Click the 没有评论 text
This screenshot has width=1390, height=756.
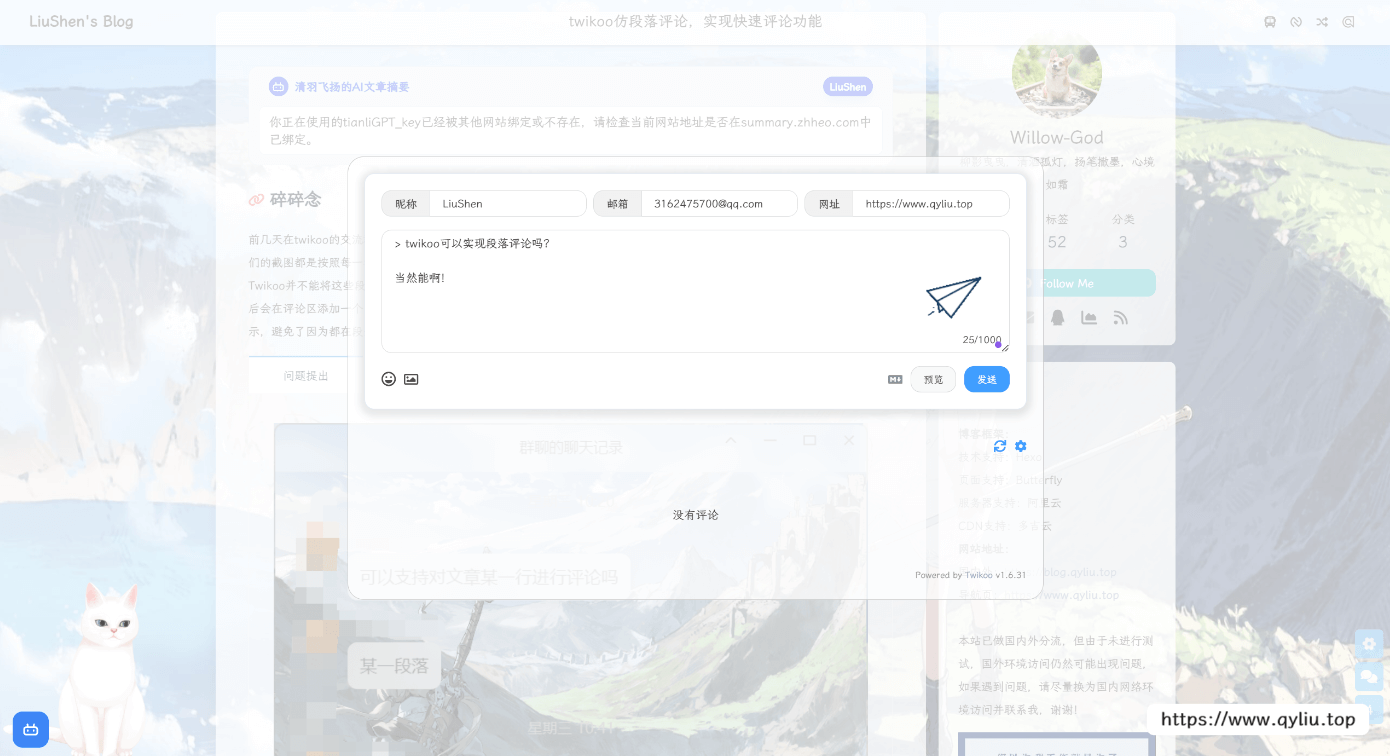pos(695,515)
